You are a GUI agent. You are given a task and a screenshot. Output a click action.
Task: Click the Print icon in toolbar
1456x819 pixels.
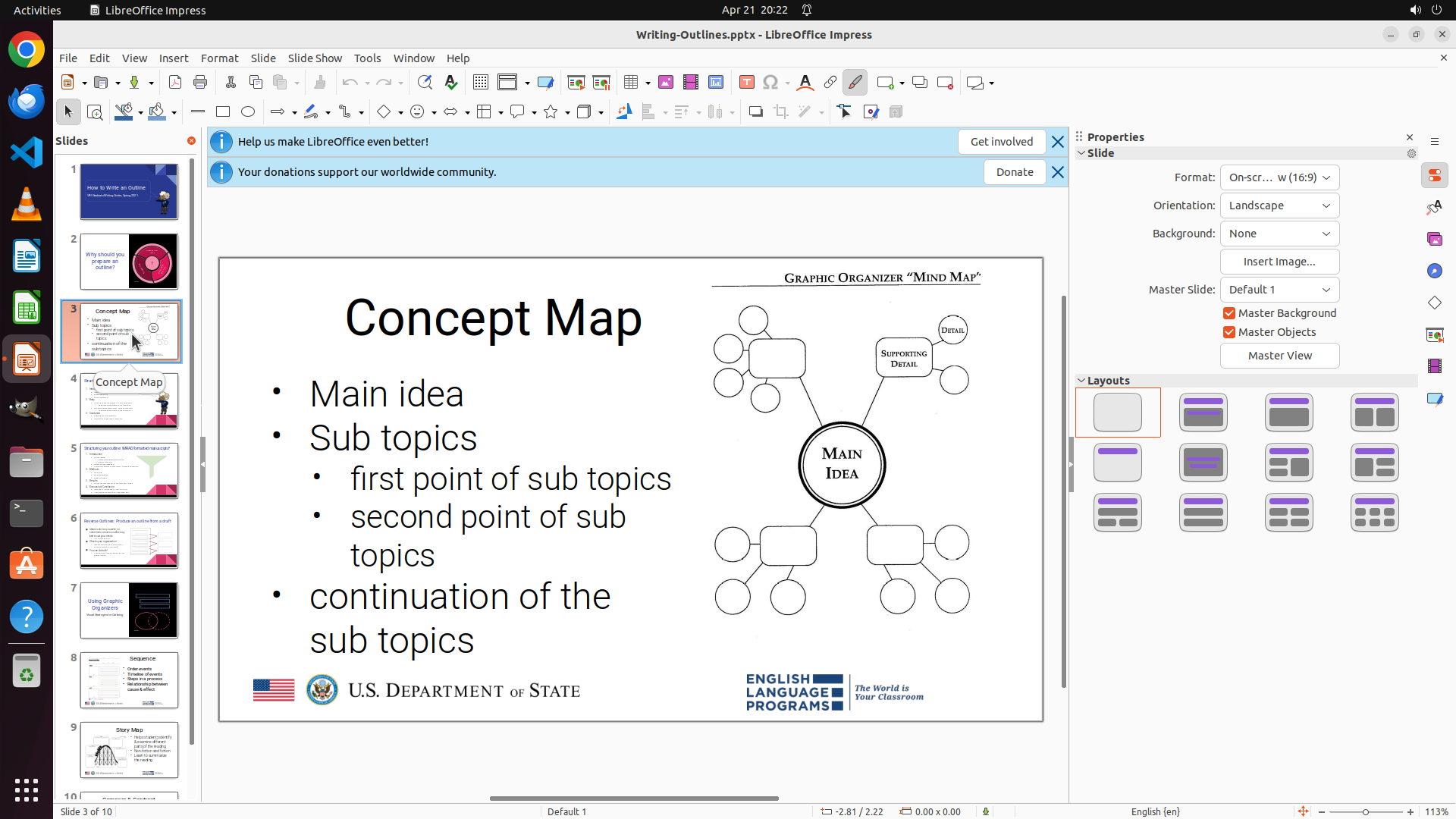click(x=200, y=83)
